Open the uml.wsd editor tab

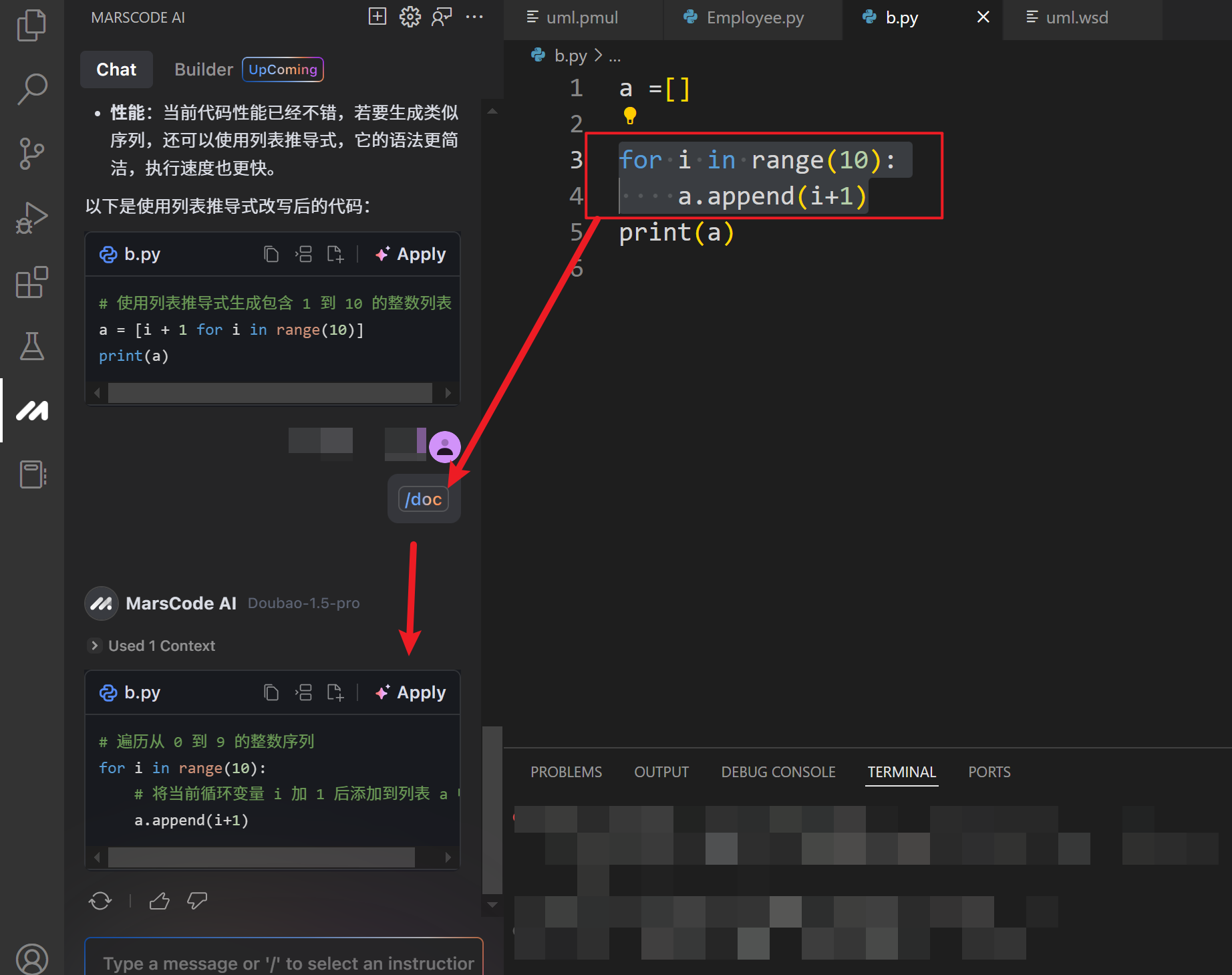point(1076,18)
